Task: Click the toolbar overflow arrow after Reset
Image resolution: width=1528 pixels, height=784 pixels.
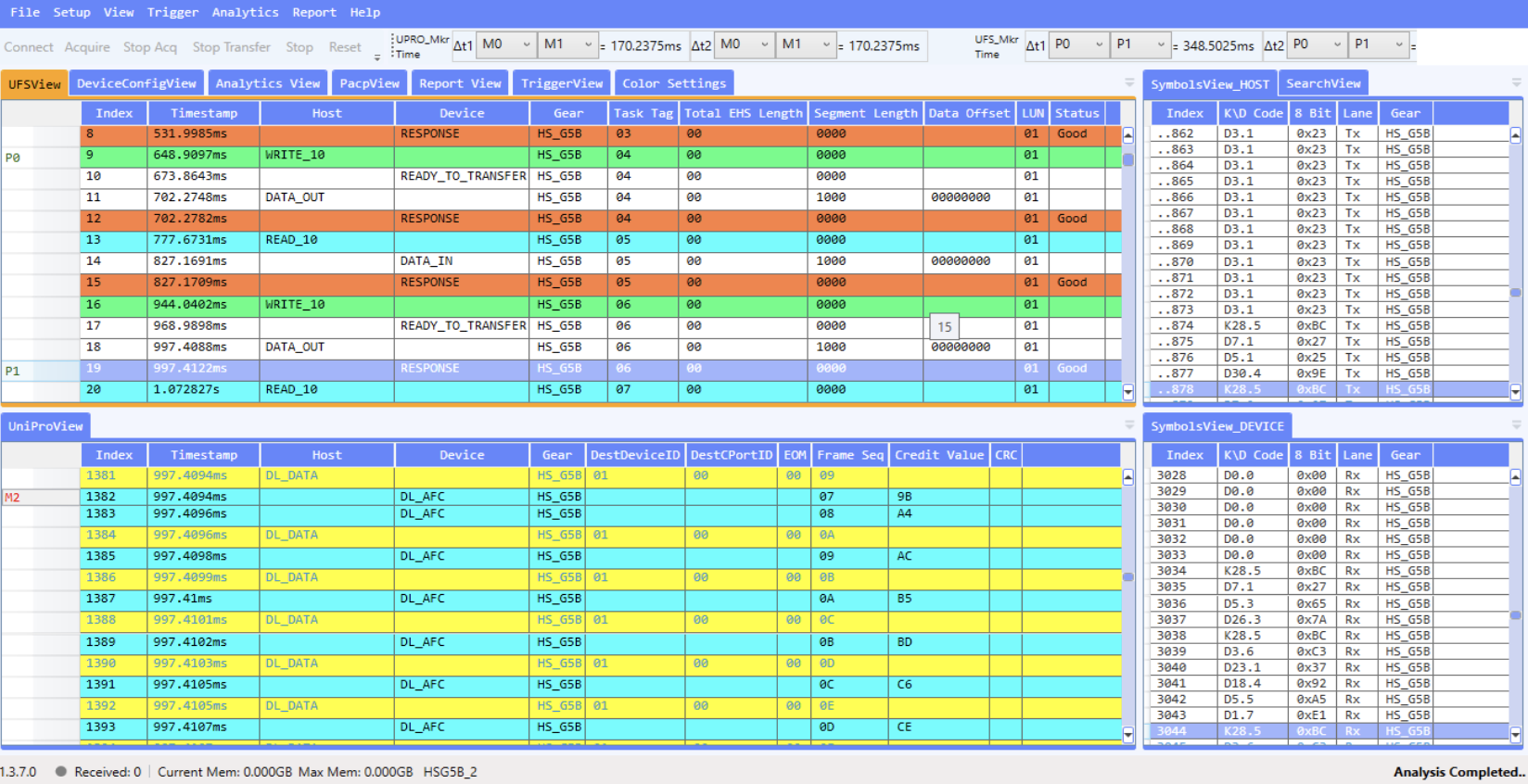Action: pyautogui.click(x=377, y=57)
